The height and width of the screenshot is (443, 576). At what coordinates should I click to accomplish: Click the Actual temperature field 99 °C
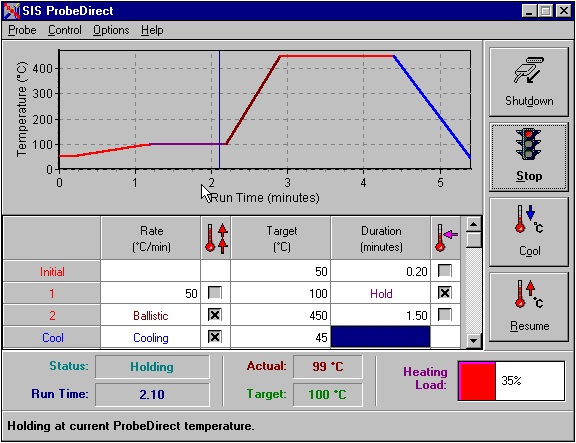click(x=328, y=366)
